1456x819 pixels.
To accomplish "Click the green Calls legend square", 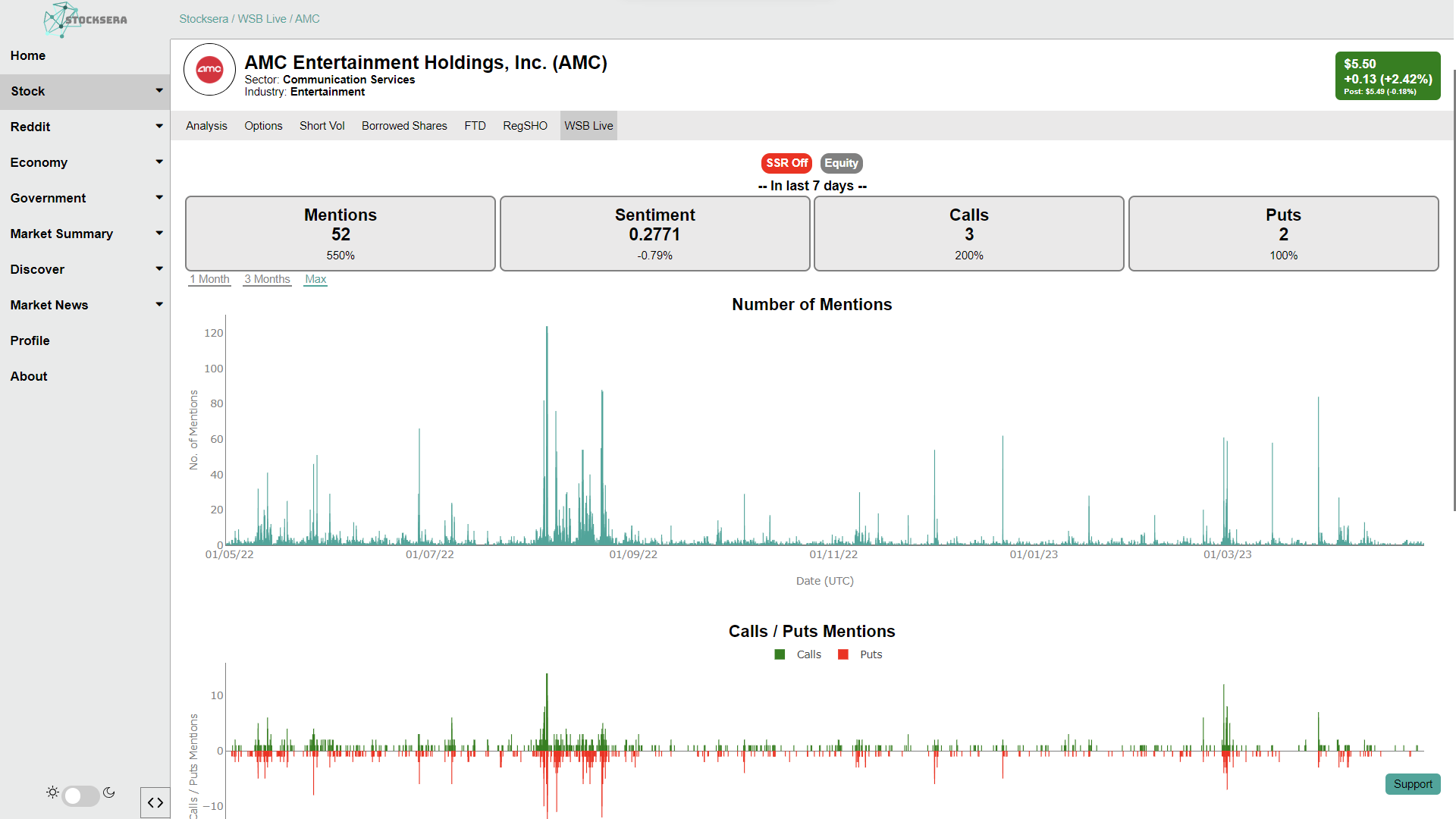I will click(x=780, y=654).
